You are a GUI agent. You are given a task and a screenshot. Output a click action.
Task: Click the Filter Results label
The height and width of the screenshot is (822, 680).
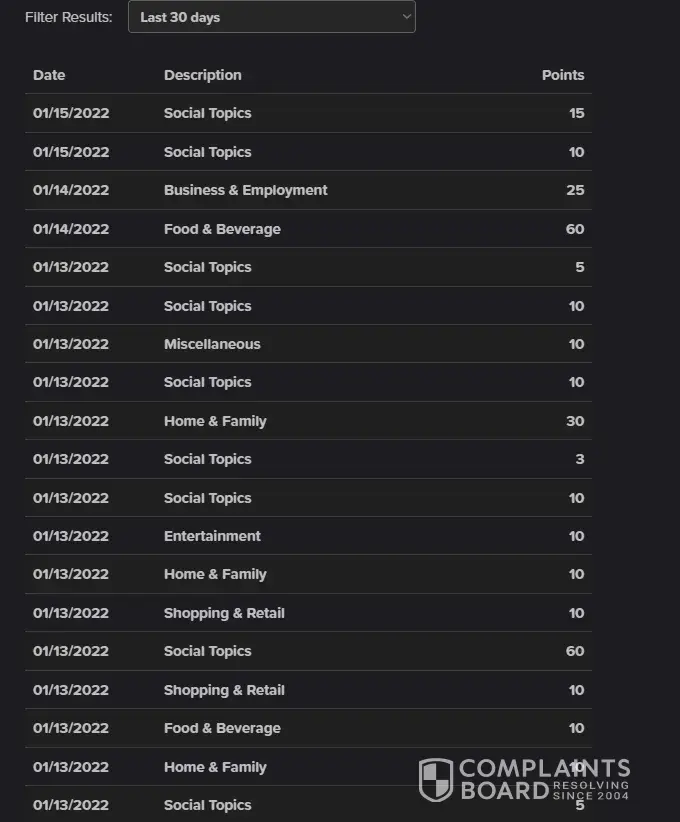[x=69, y=17]
